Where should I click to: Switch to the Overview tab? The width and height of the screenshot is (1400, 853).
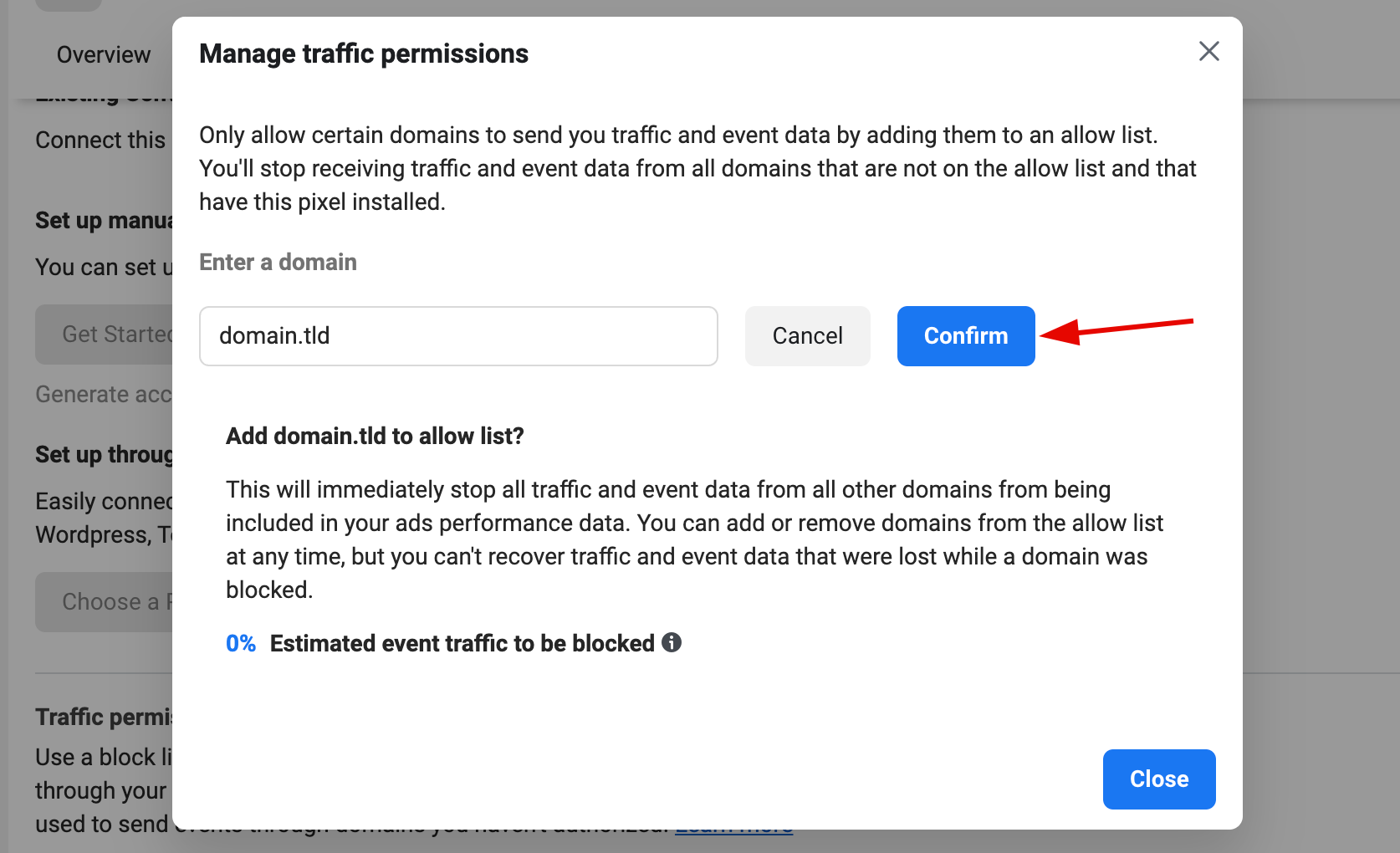click(103, 54)
